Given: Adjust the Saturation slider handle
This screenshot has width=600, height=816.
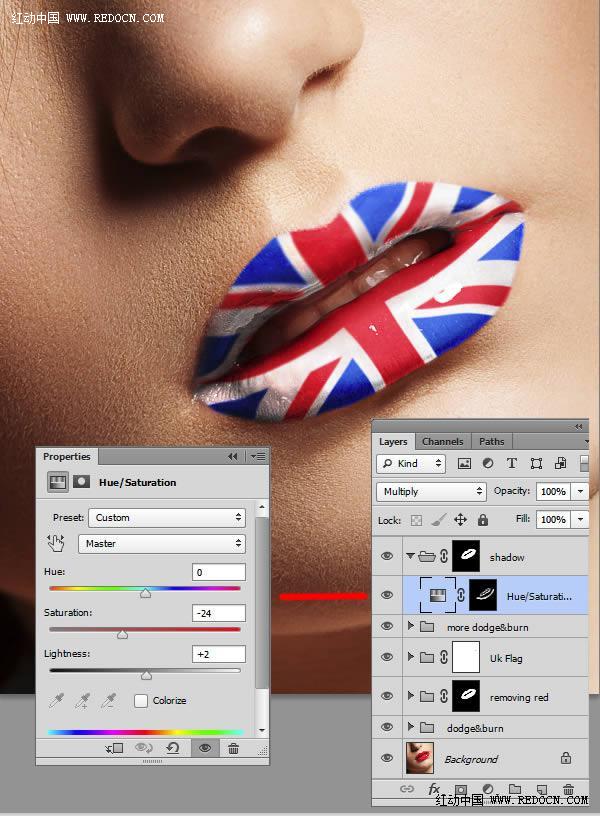Looking at the screenshot, I should (x=122, y=634).
